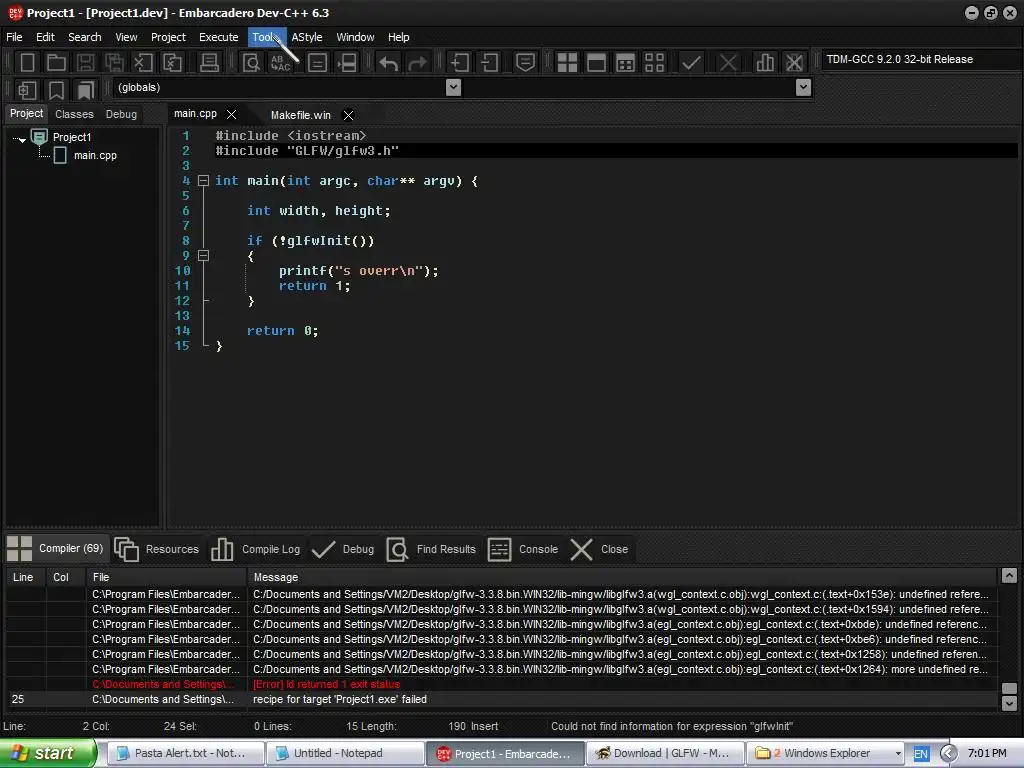Click the Windows start button
Screen dimensions: 1024x768
click(47, 753)
